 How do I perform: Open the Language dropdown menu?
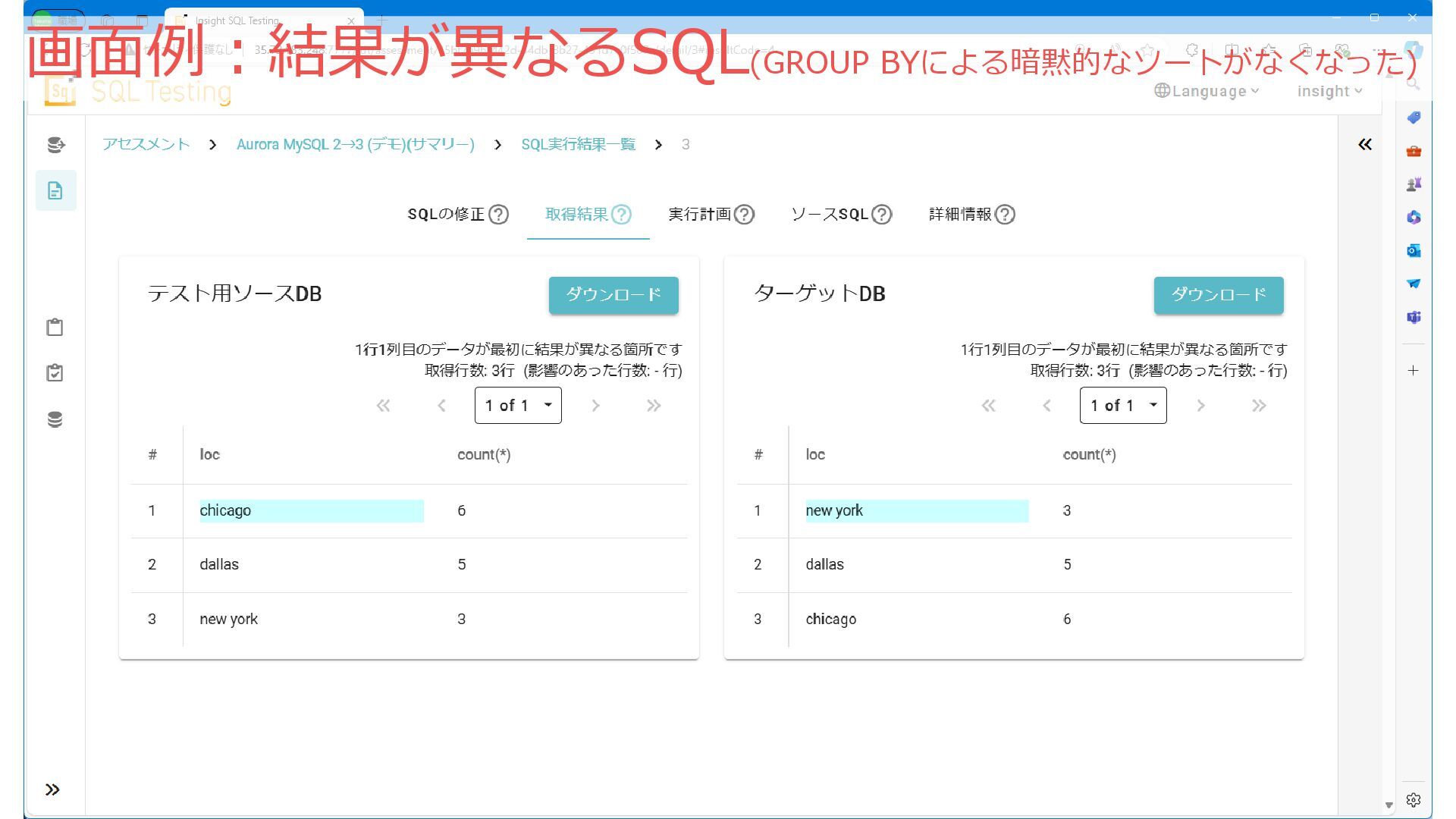[x=1207, y=91]
